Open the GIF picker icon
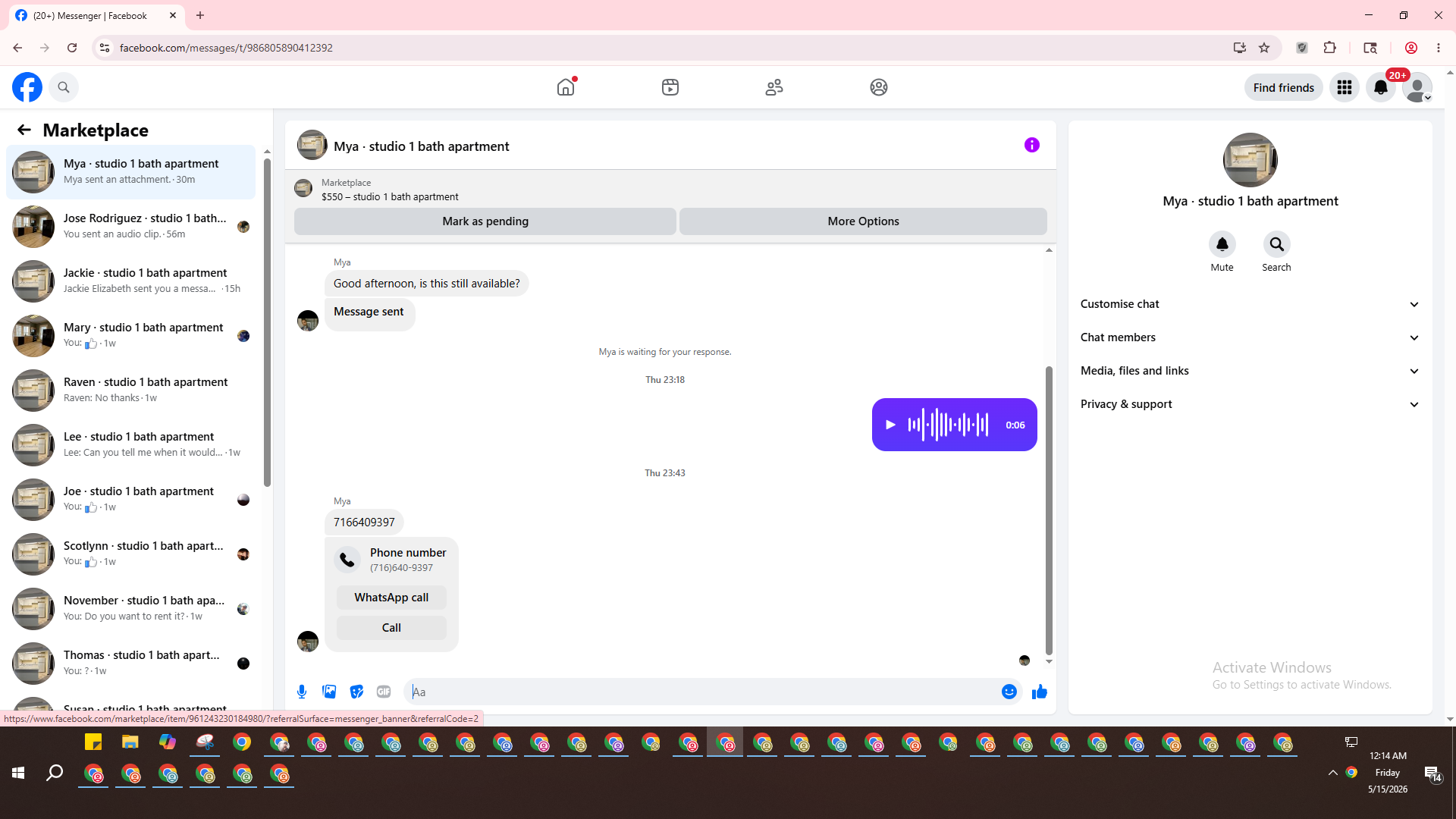The height and width of the screenshot is (819, 1456). [384, 692]
